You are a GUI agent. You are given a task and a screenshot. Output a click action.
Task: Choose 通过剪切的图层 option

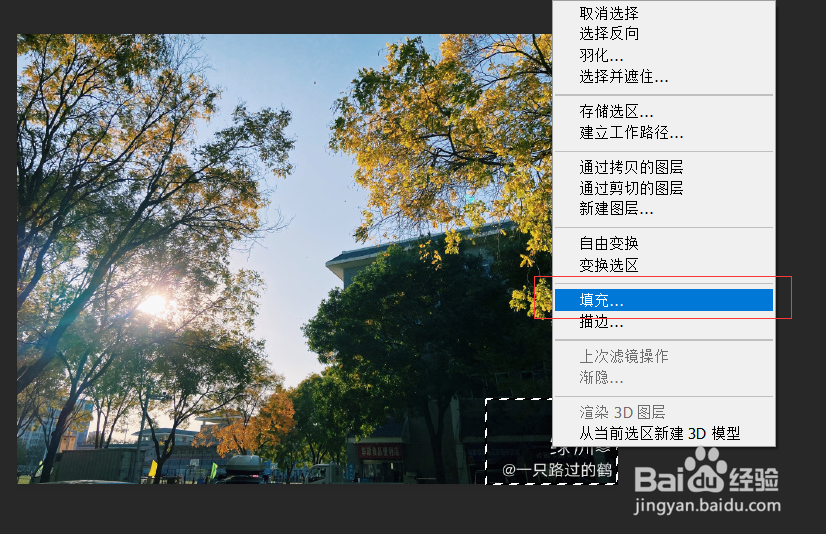click(664, 188)
